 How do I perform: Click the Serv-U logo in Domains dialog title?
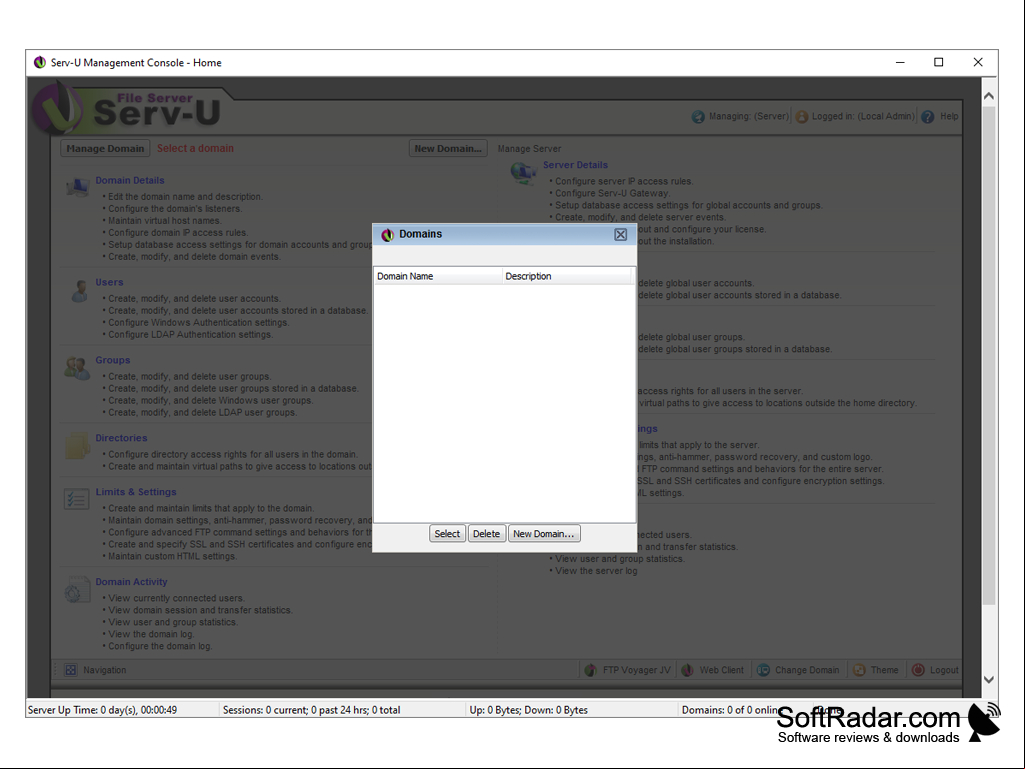388,235
